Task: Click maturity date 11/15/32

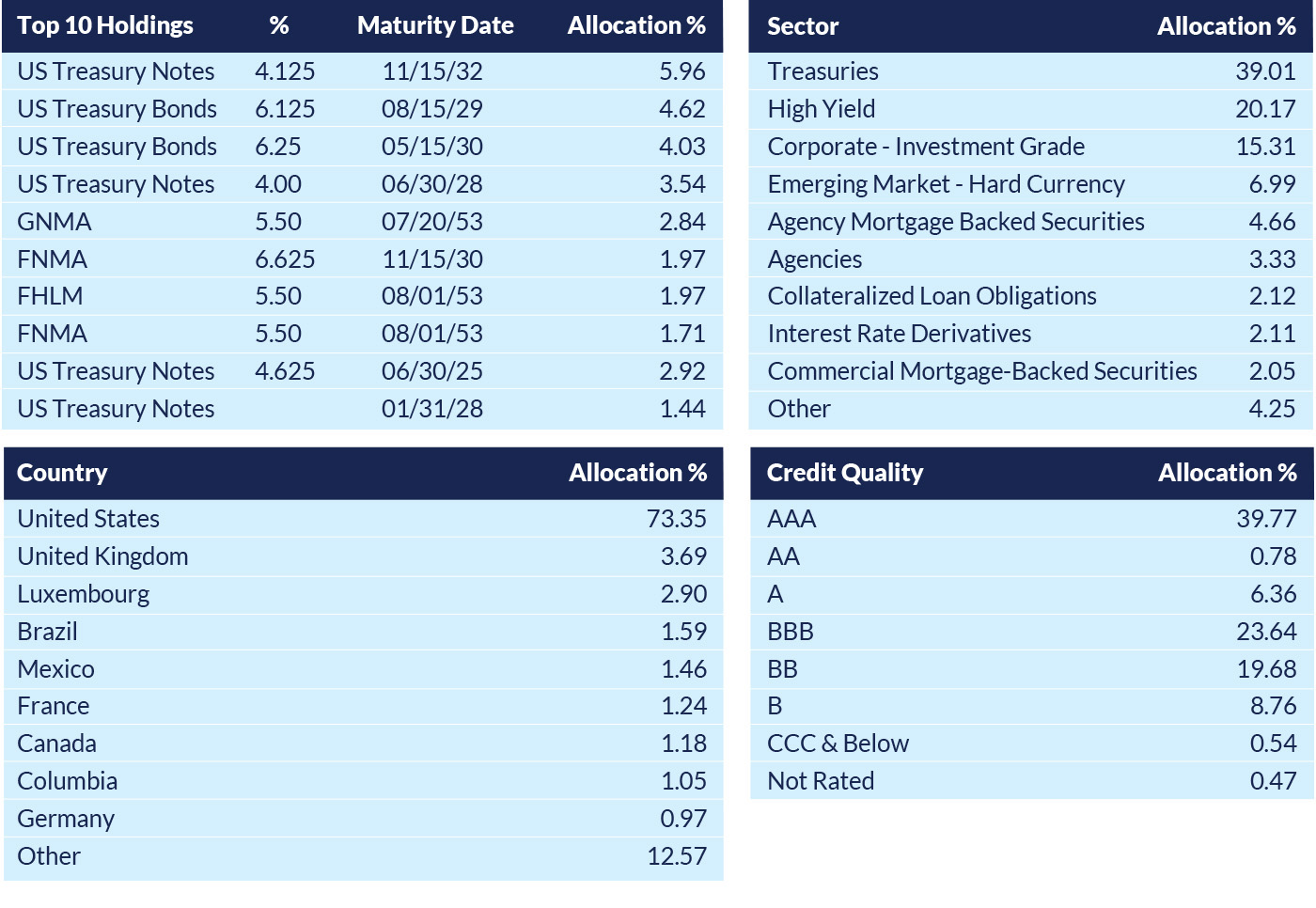Action: tap(432, 71)
